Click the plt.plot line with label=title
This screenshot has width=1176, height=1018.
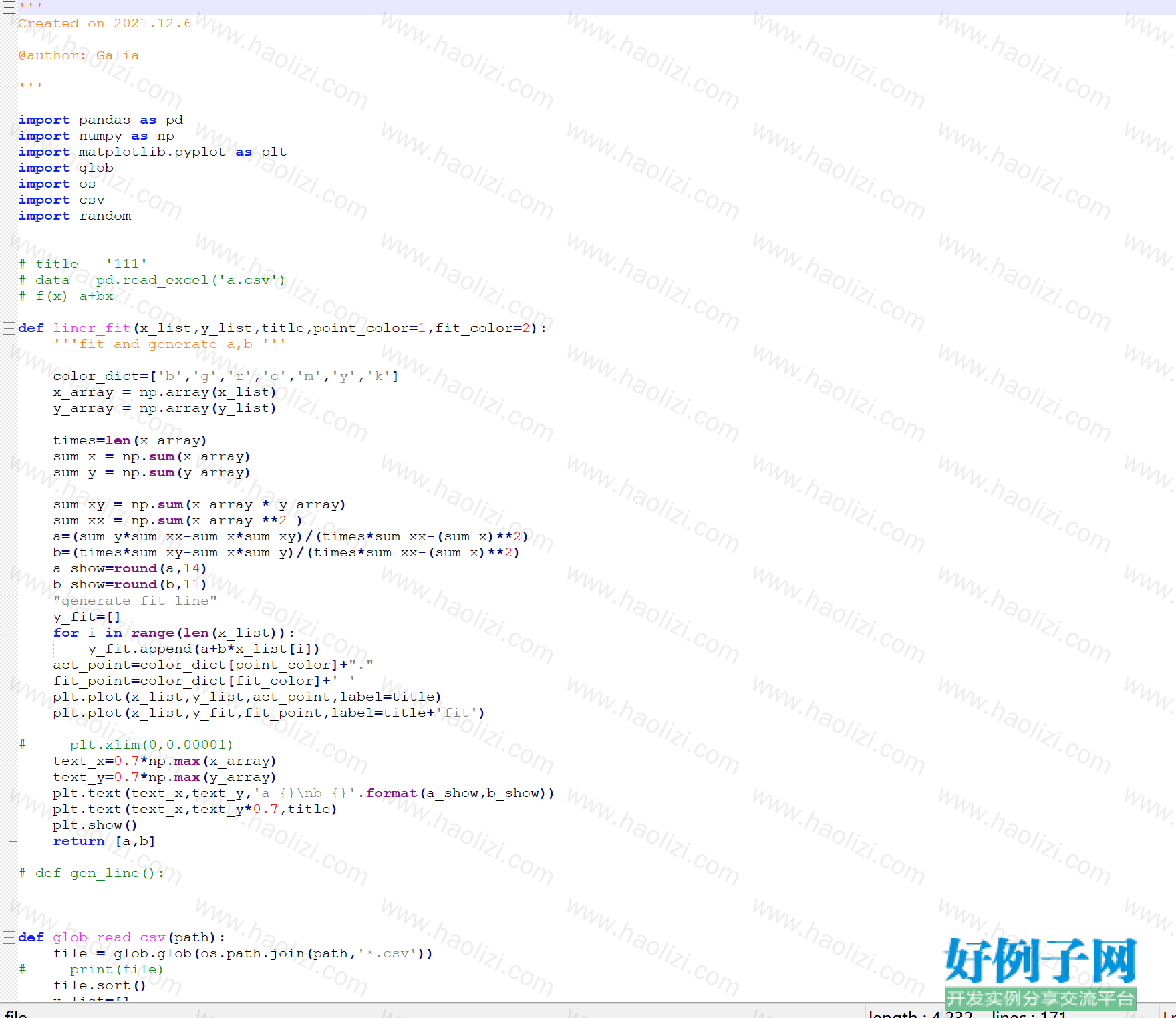click(x=247, y=697)
